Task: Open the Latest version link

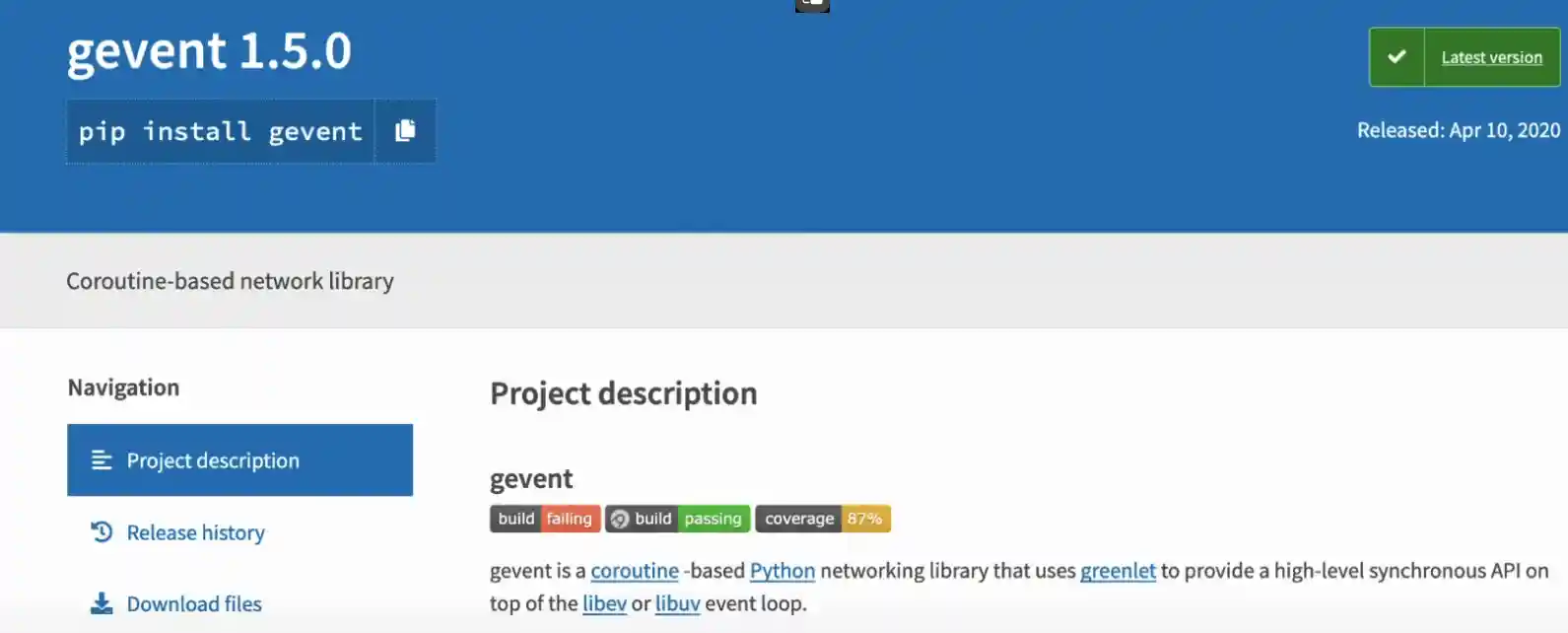Action: tap(1491, 58)
